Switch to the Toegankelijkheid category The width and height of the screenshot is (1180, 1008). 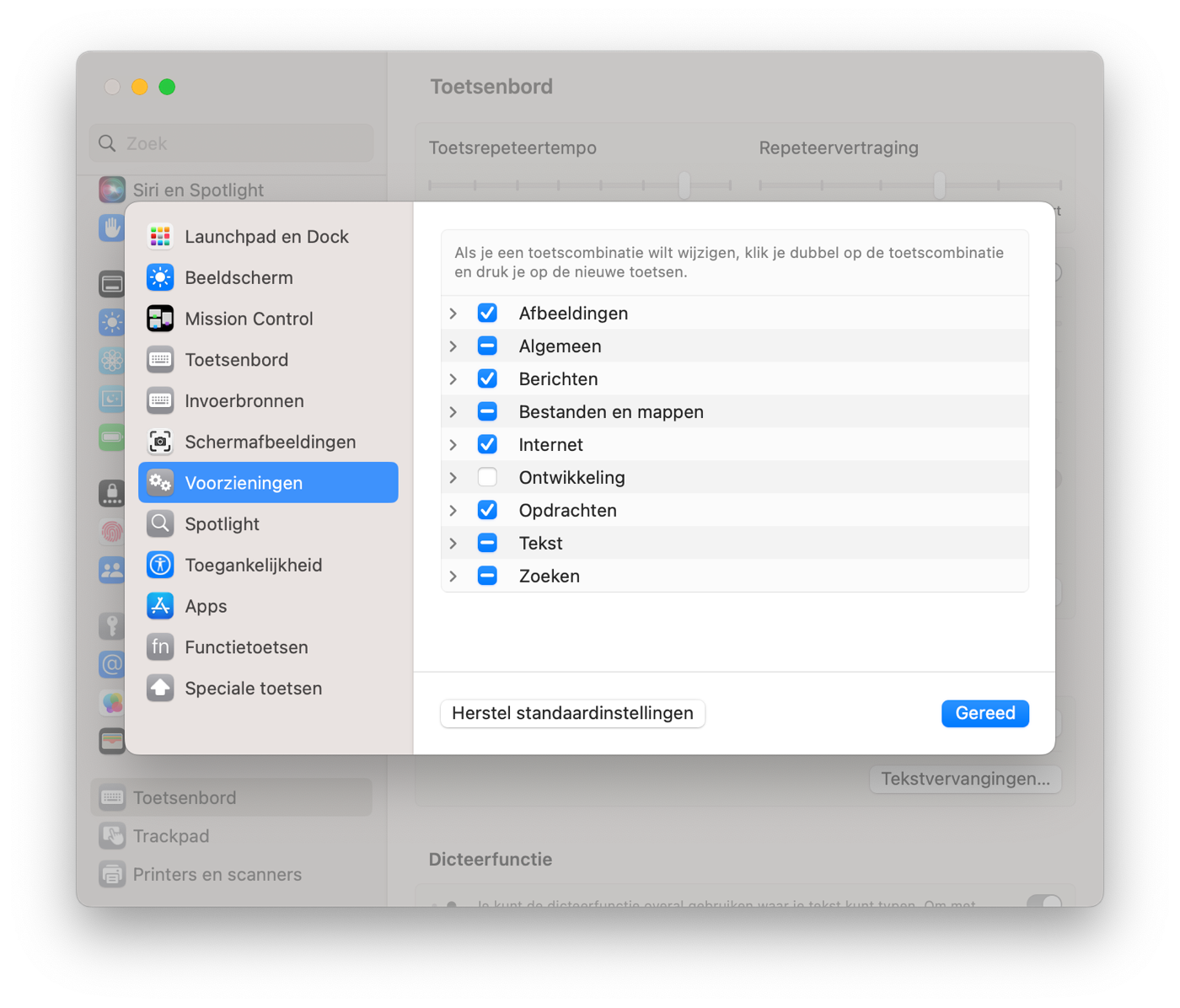(268, 565)
